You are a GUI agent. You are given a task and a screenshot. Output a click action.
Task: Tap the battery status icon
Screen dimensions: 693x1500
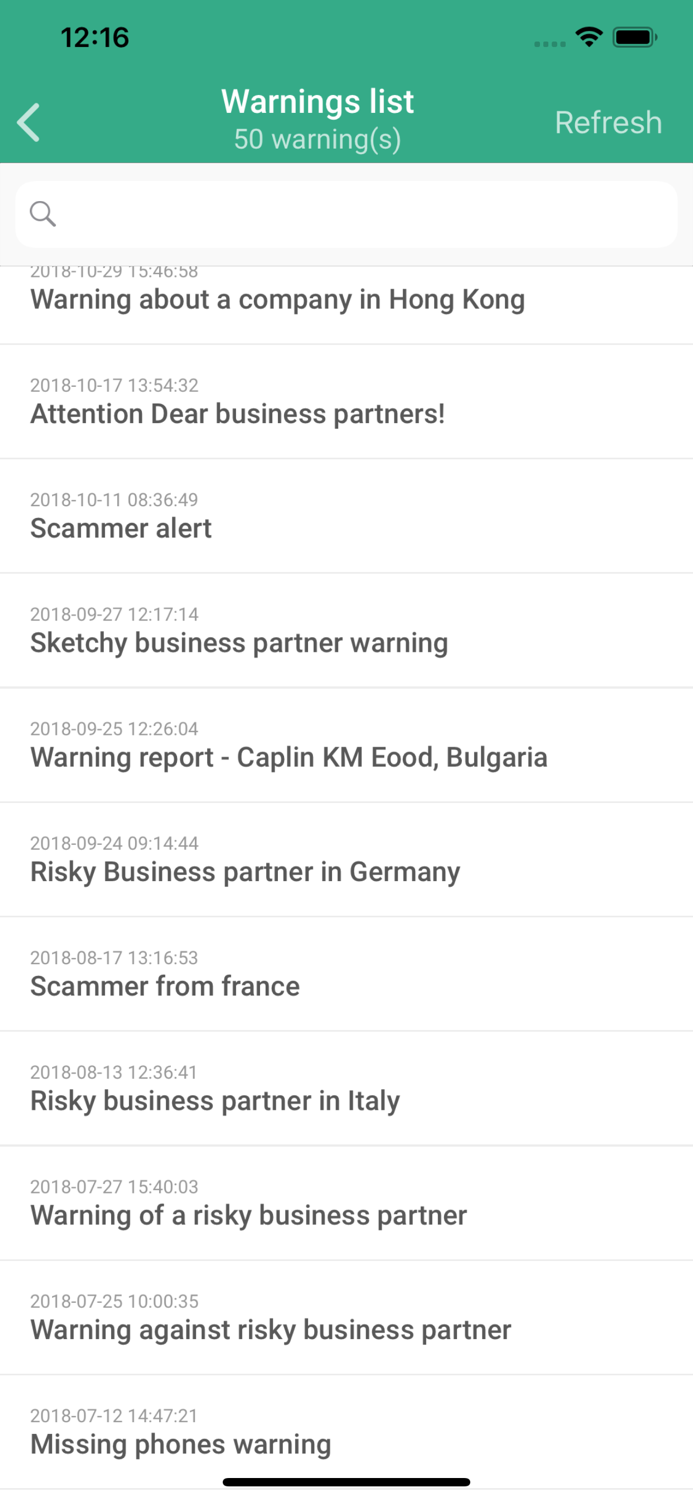pos(634,38)
